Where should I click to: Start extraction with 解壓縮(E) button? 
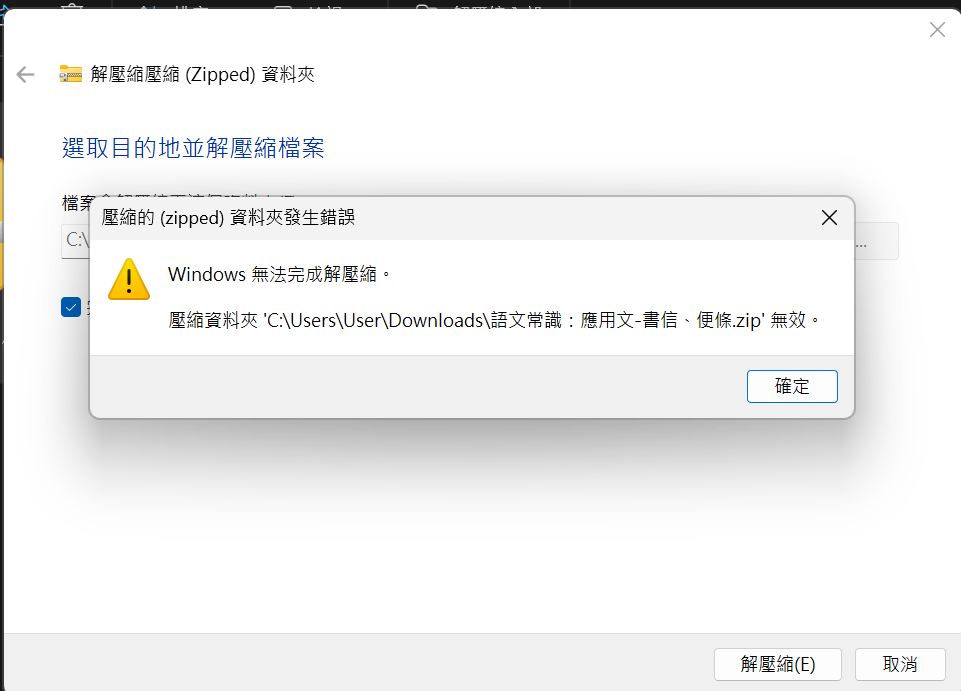tap(778, 664)
